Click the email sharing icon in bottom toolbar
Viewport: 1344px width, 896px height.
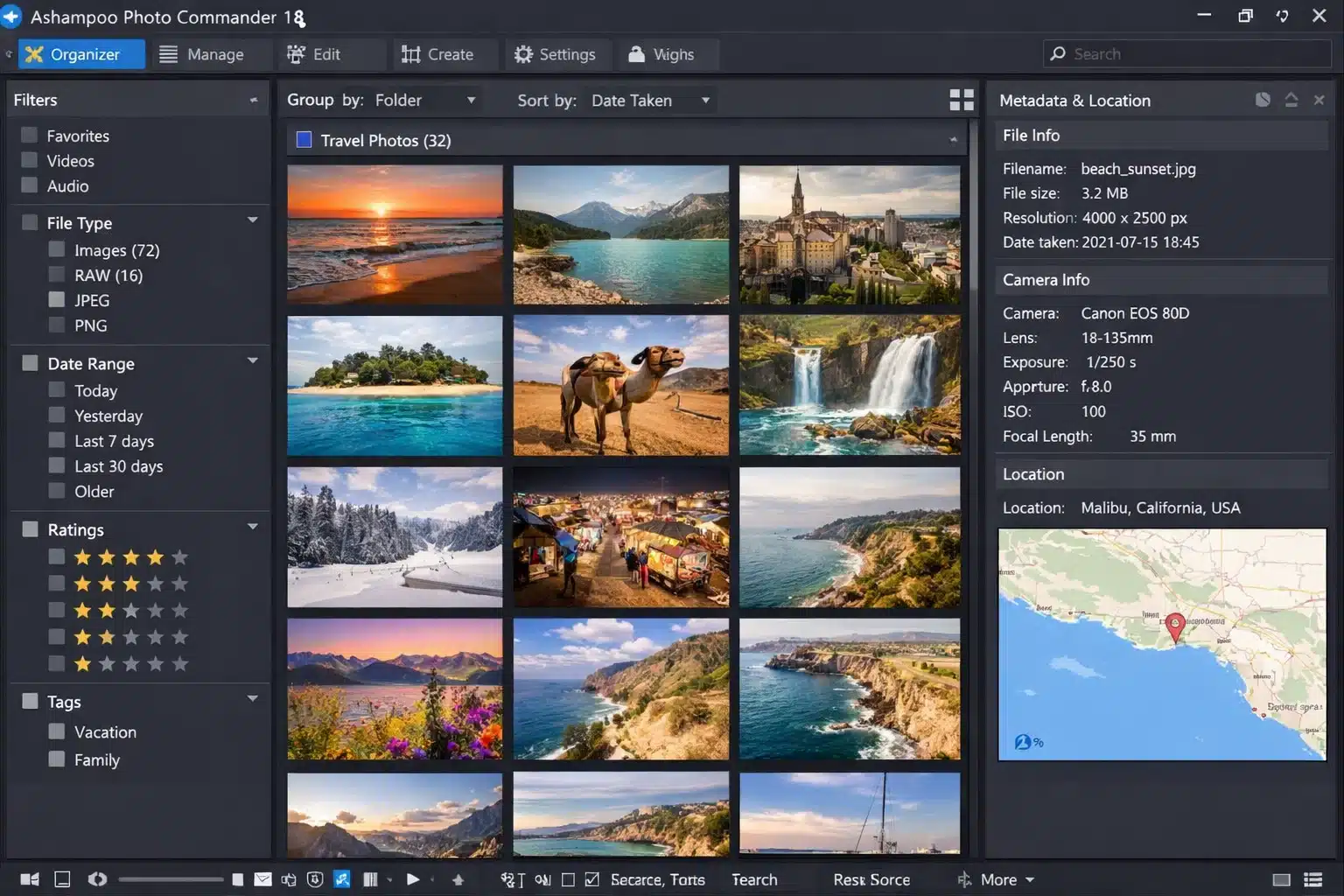tap(263, 879)
